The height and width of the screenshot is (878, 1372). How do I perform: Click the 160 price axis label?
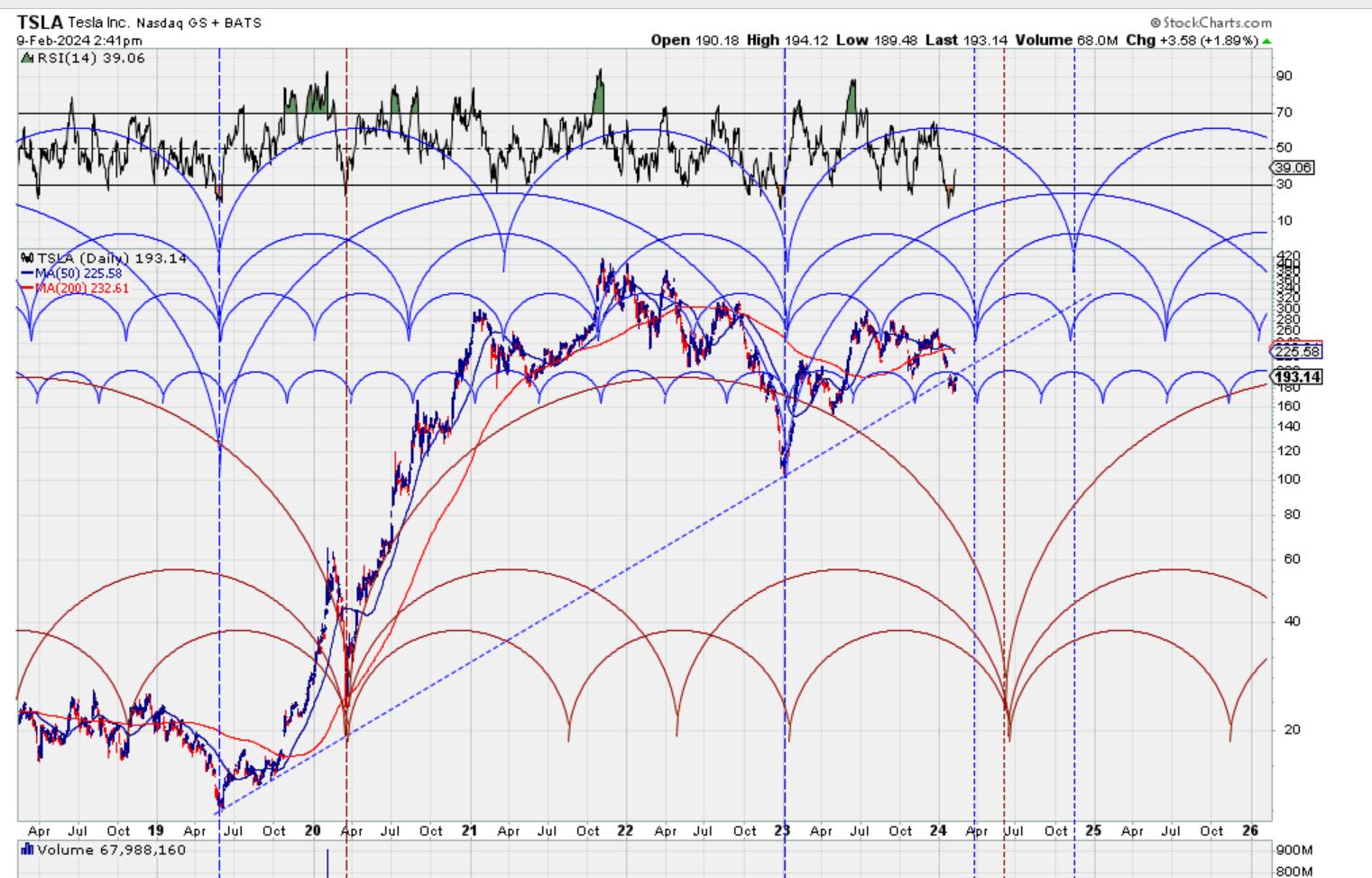[x=1288, y=406]
